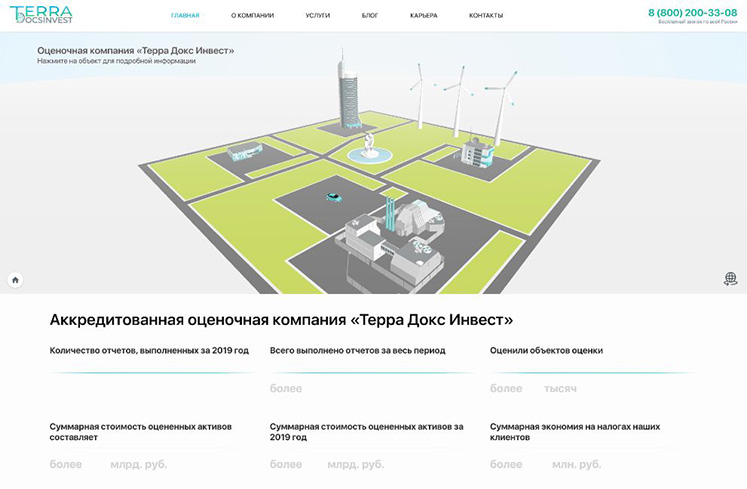
Task: Click text Суммарная экономия на налогах наших клиентов
Action: 575,432
